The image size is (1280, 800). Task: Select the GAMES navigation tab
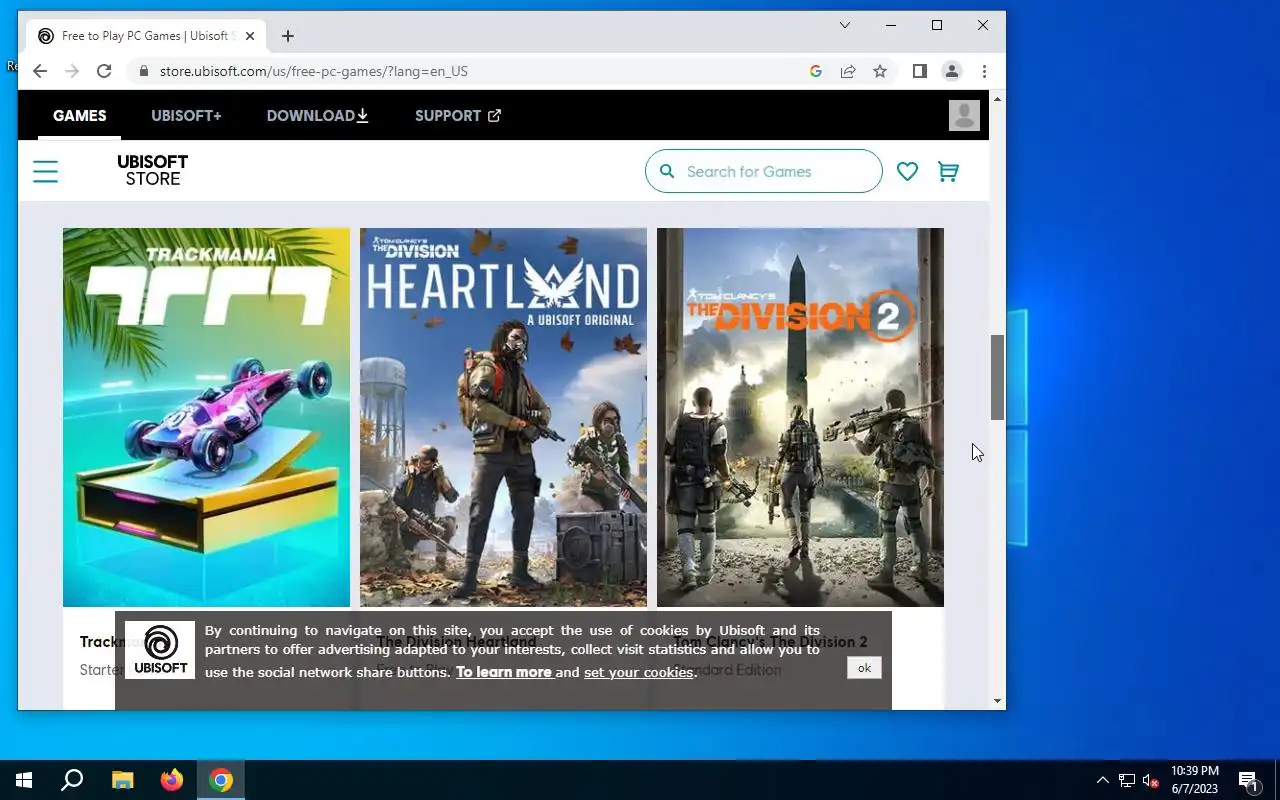[80, 116]
